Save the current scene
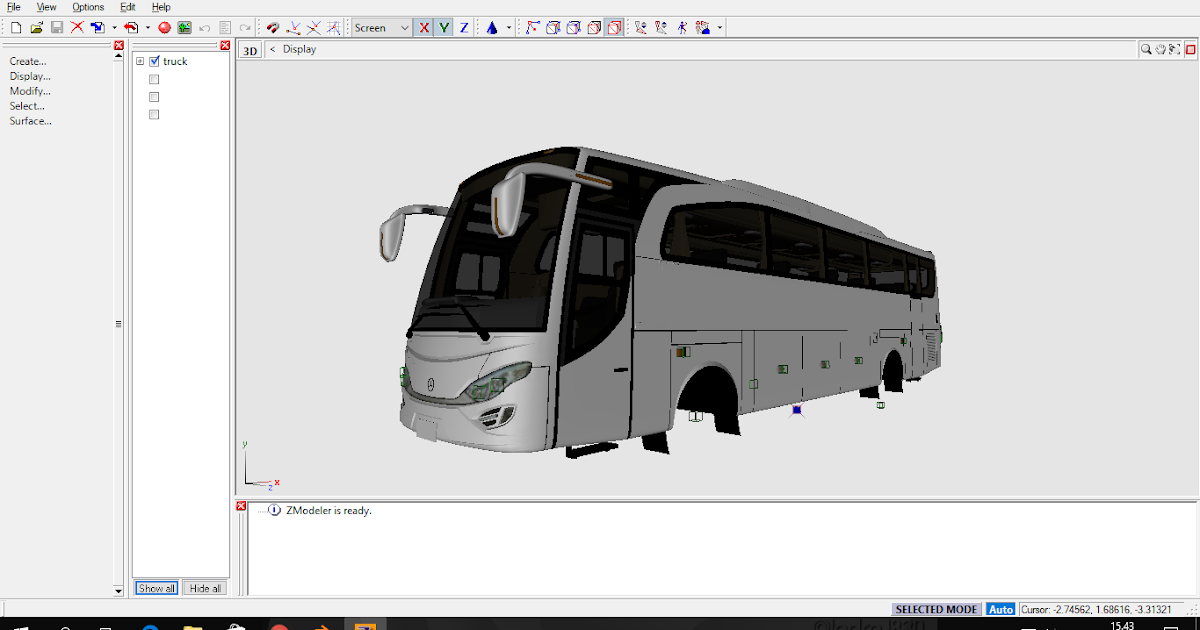The height and width of the screenshot is (630, 1200). point(56,28)
